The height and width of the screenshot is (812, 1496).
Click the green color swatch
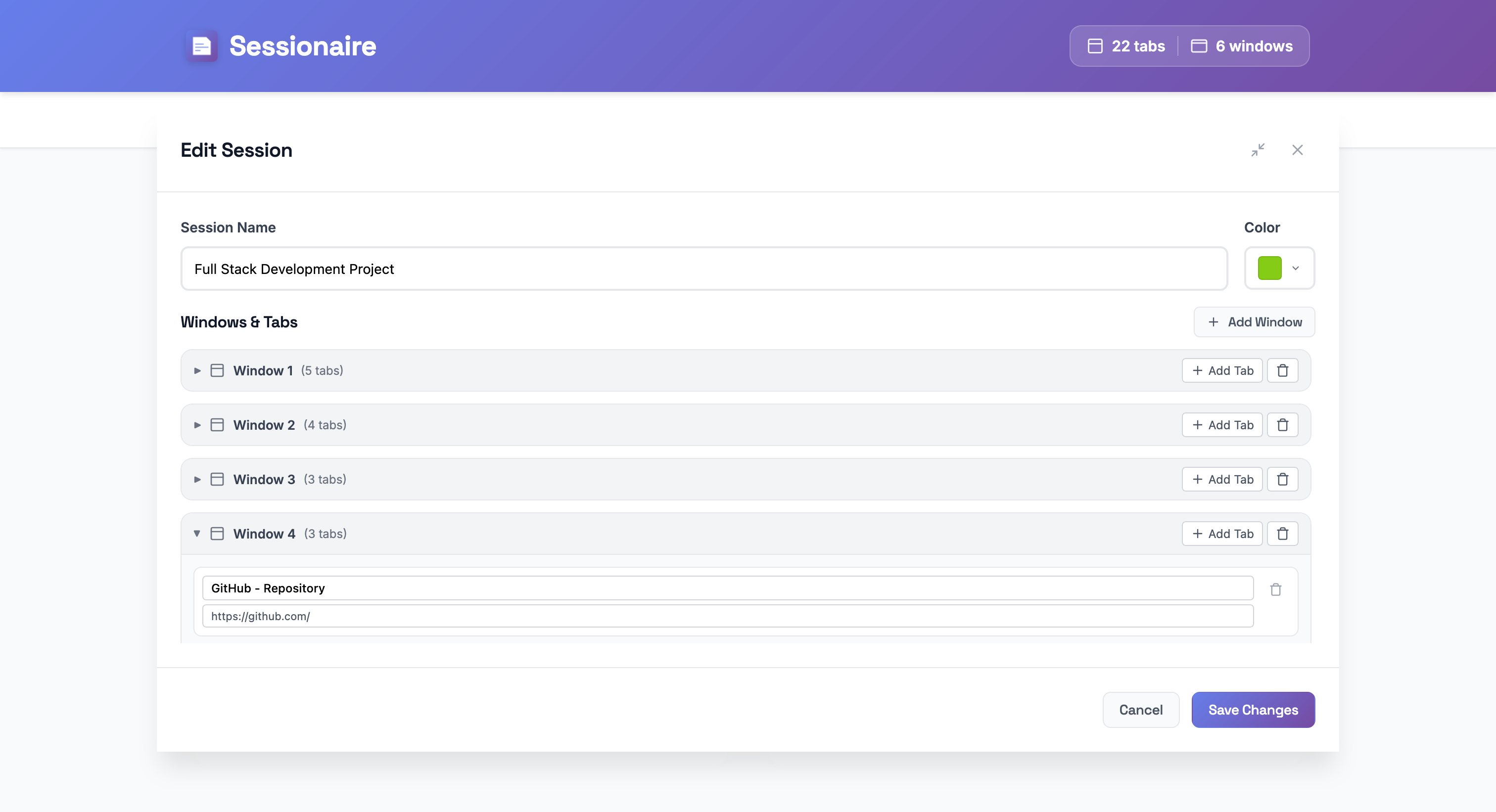1269,268
